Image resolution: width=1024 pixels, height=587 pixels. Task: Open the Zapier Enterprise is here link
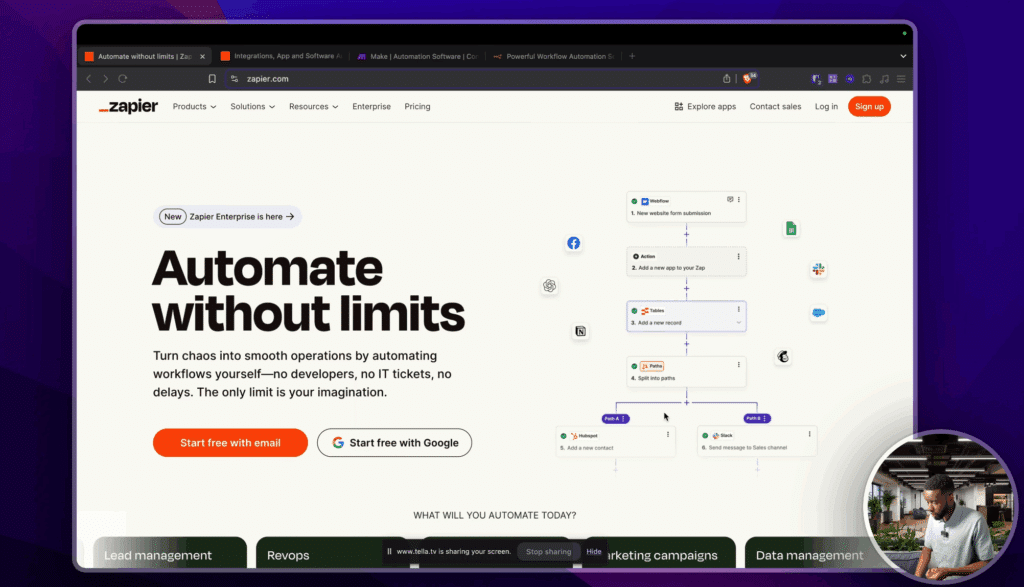(229, 216)
